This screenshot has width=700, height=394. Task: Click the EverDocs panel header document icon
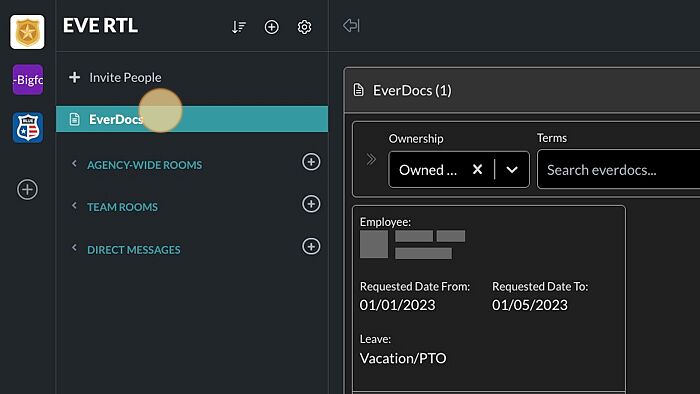pos(358,90)
